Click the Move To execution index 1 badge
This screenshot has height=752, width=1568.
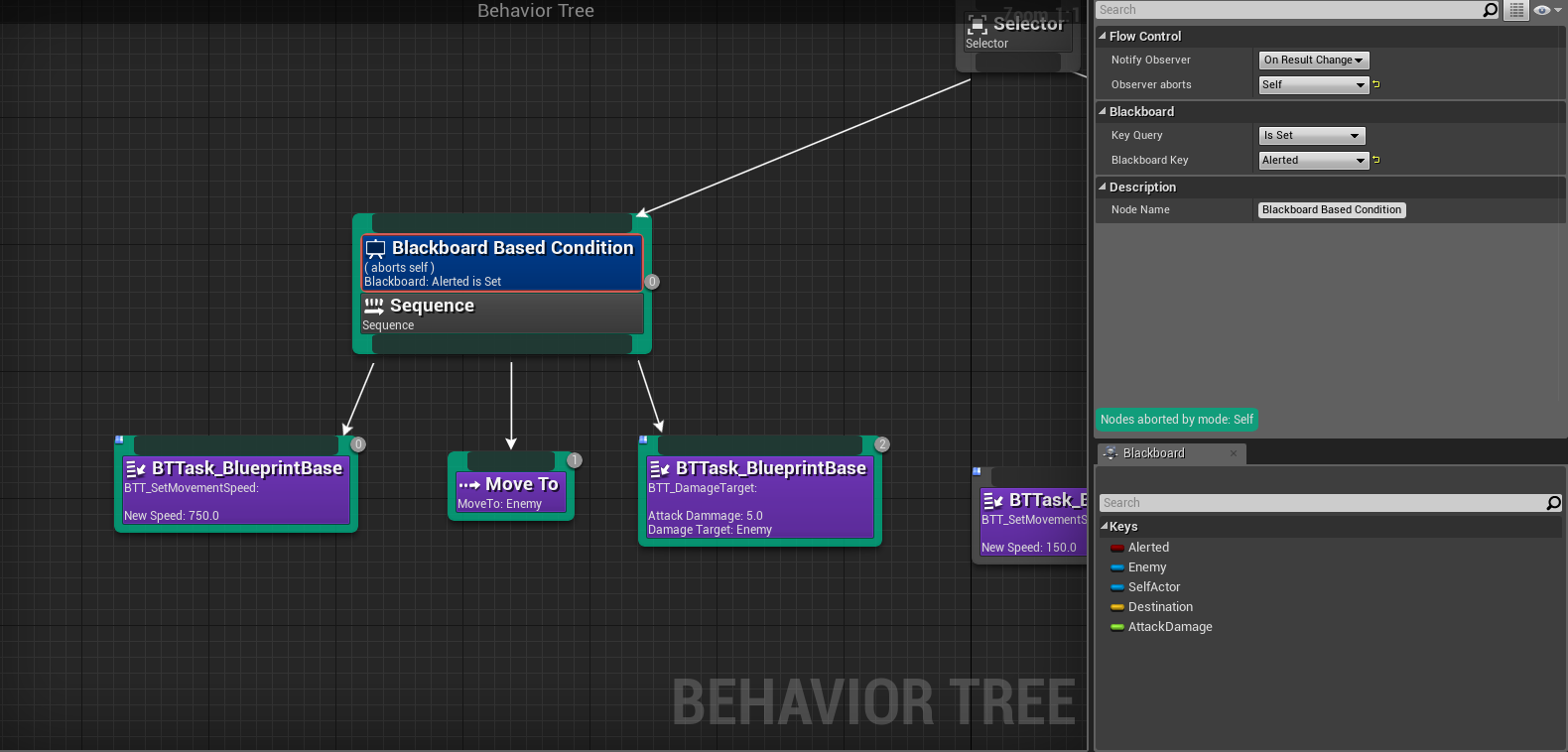(x=574, y=460)
